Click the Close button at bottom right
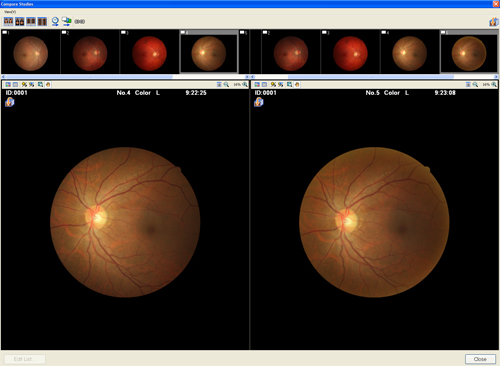 480,359
